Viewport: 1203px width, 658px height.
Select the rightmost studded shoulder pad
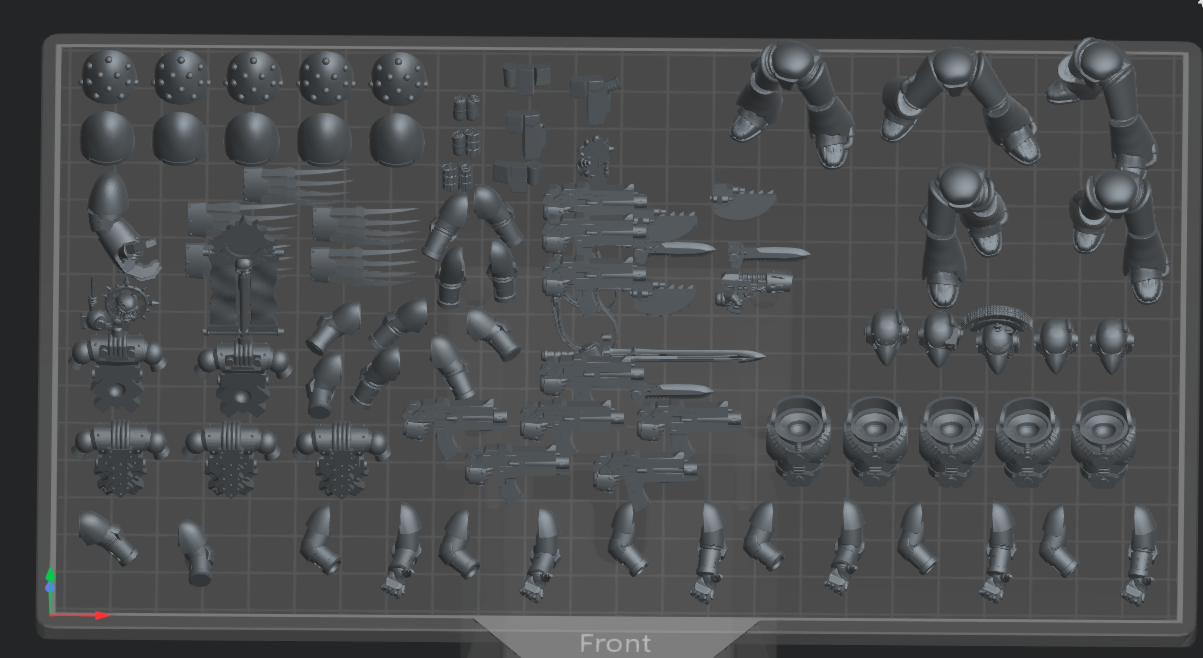coord(399,77)
